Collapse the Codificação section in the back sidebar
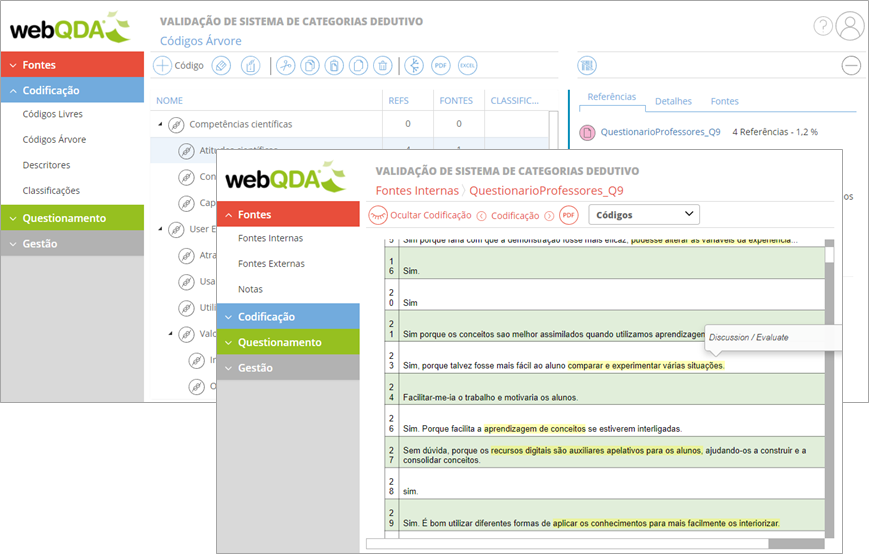The image size is (869, 554). point(72,90)
